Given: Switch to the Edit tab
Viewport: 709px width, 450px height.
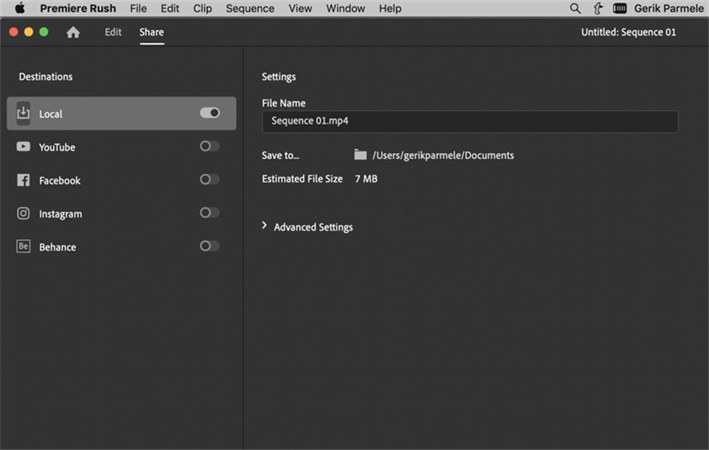Looking at the screenshot, I should 113,32.
